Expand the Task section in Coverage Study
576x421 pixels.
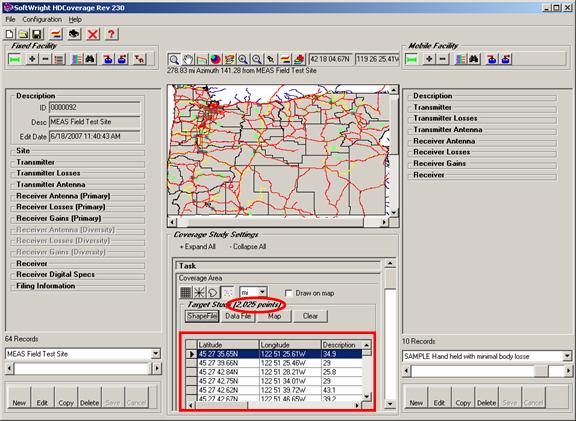click(278, 266)
